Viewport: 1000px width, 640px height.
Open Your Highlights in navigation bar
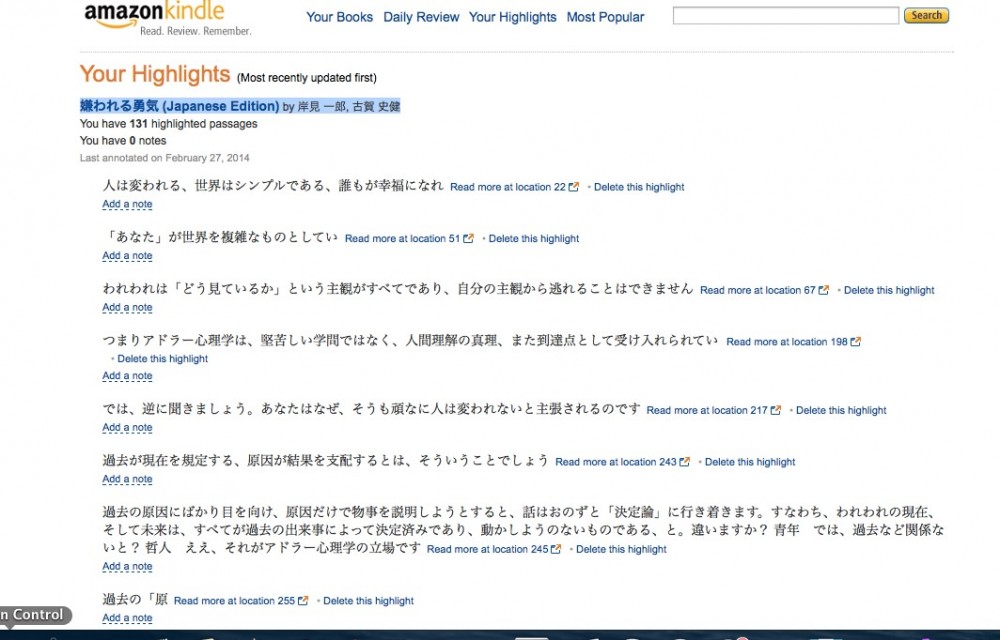pos(513,17)
